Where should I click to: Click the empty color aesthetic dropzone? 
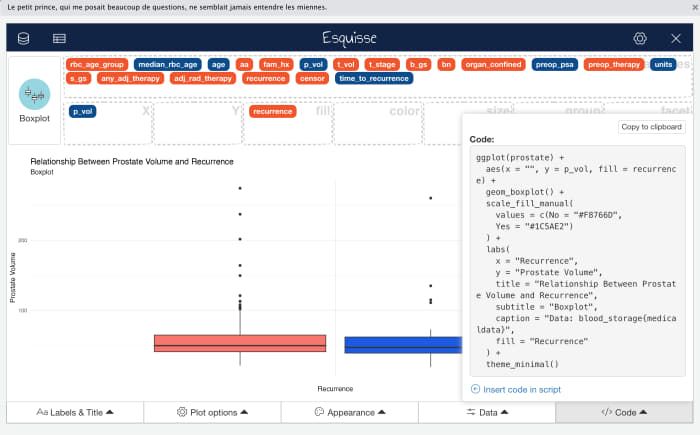(378, 123)
